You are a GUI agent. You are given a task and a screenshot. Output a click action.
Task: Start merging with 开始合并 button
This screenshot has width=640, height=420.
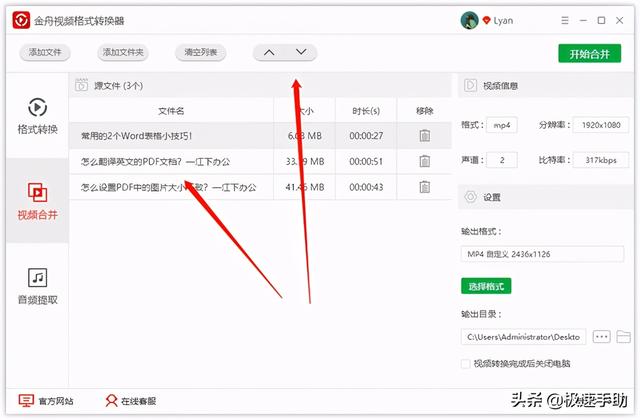coord(589,53)
